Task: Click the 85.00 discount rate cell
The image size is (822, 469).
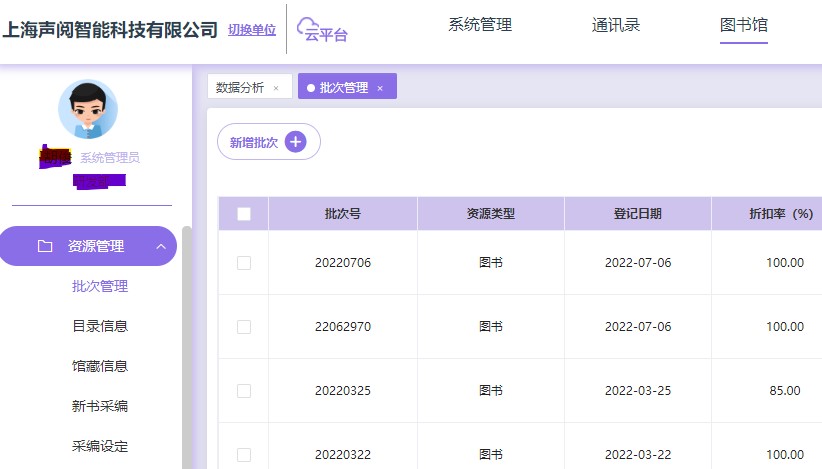Action: 785,391
